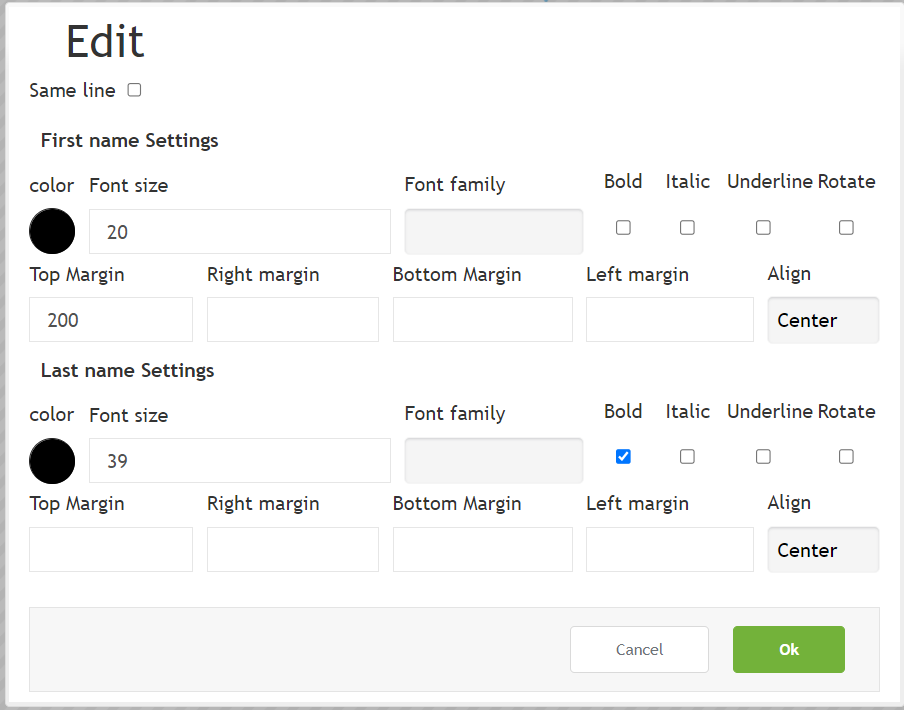Viewport: 904px width, 710px height.
Task: Click Last name Bottom Margin field
Action: coord(483,549)
